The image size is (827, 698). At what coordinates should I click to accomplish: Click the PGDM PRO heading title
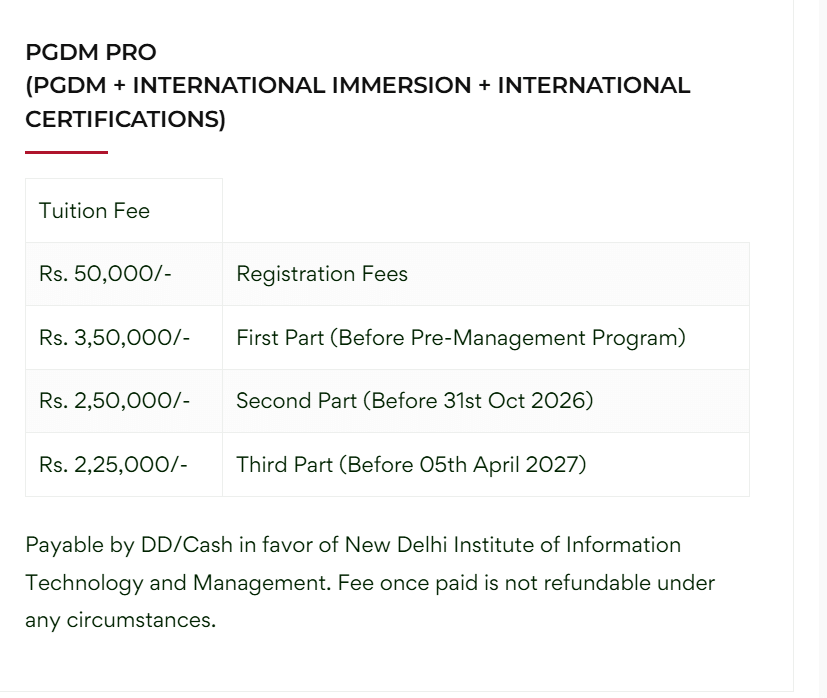click(x=91, y=52)
